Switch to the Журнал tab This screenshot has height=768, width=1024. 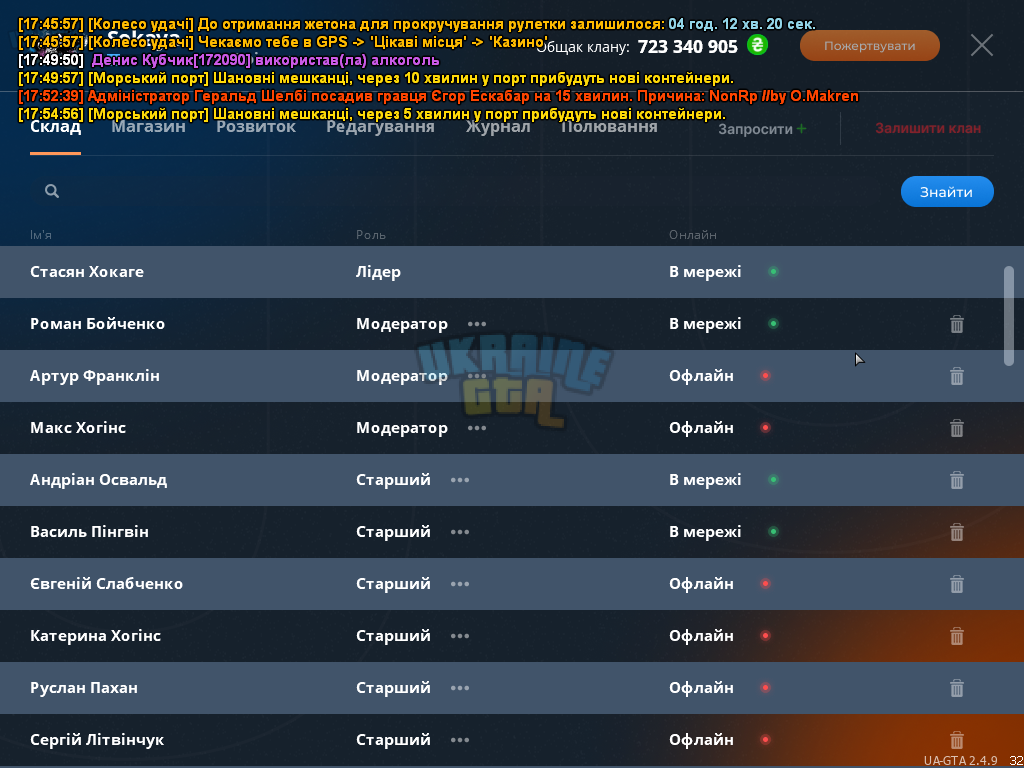pos(498,127)
